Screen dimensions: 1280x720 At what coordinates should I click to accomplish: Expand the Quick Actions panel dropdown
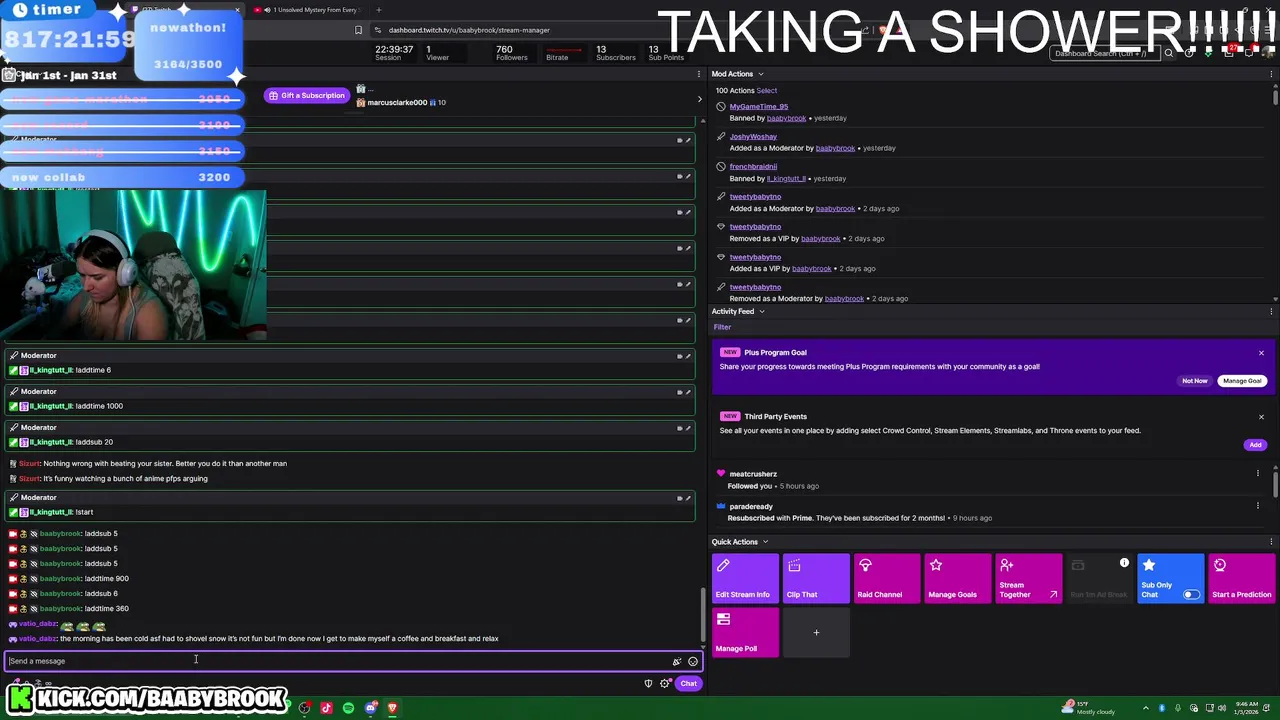click(x=765, y=542)
